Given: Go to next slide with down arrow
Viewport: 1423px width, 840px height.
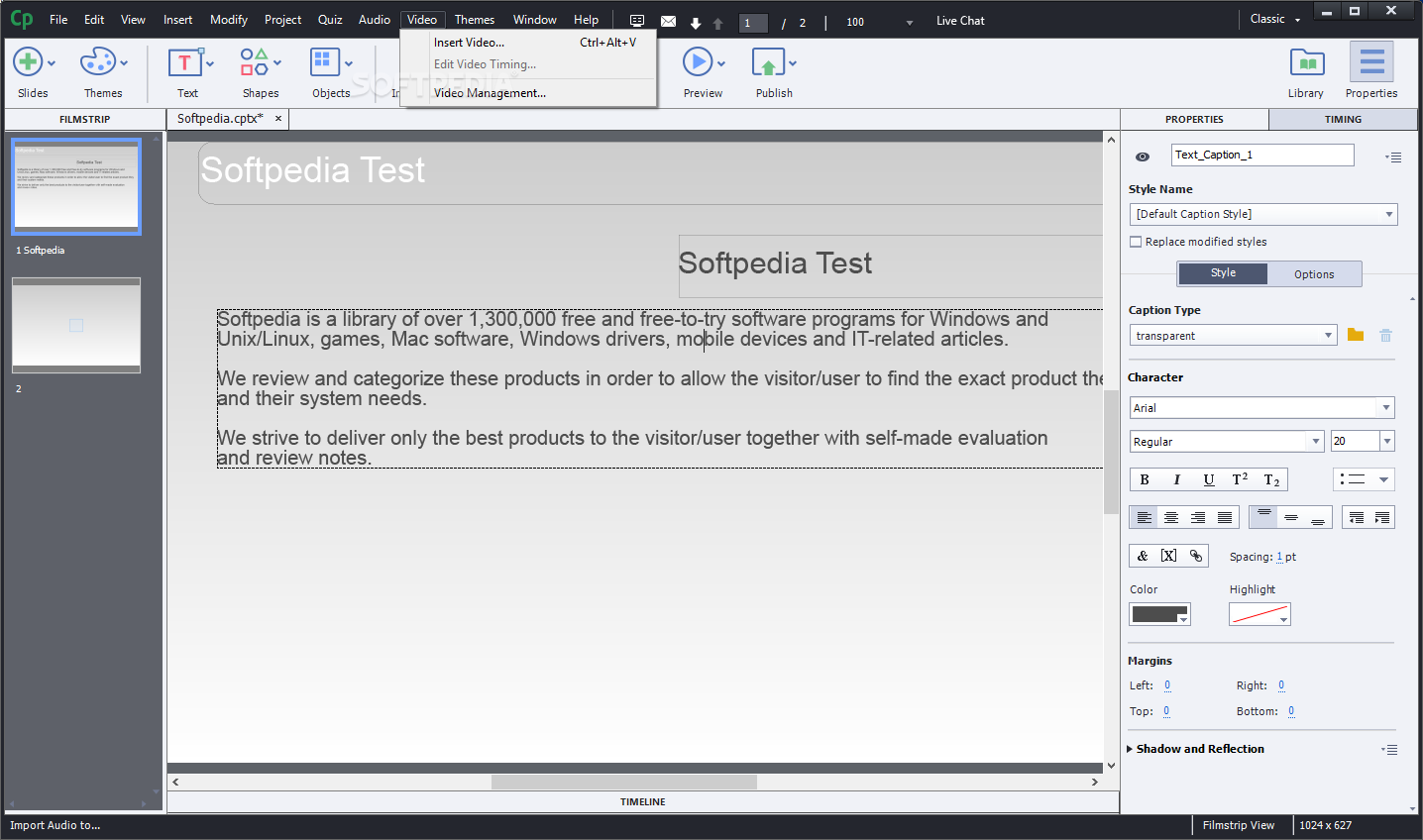Looking at the screenshot, I should pyautogui.click(x=696, y=23).
